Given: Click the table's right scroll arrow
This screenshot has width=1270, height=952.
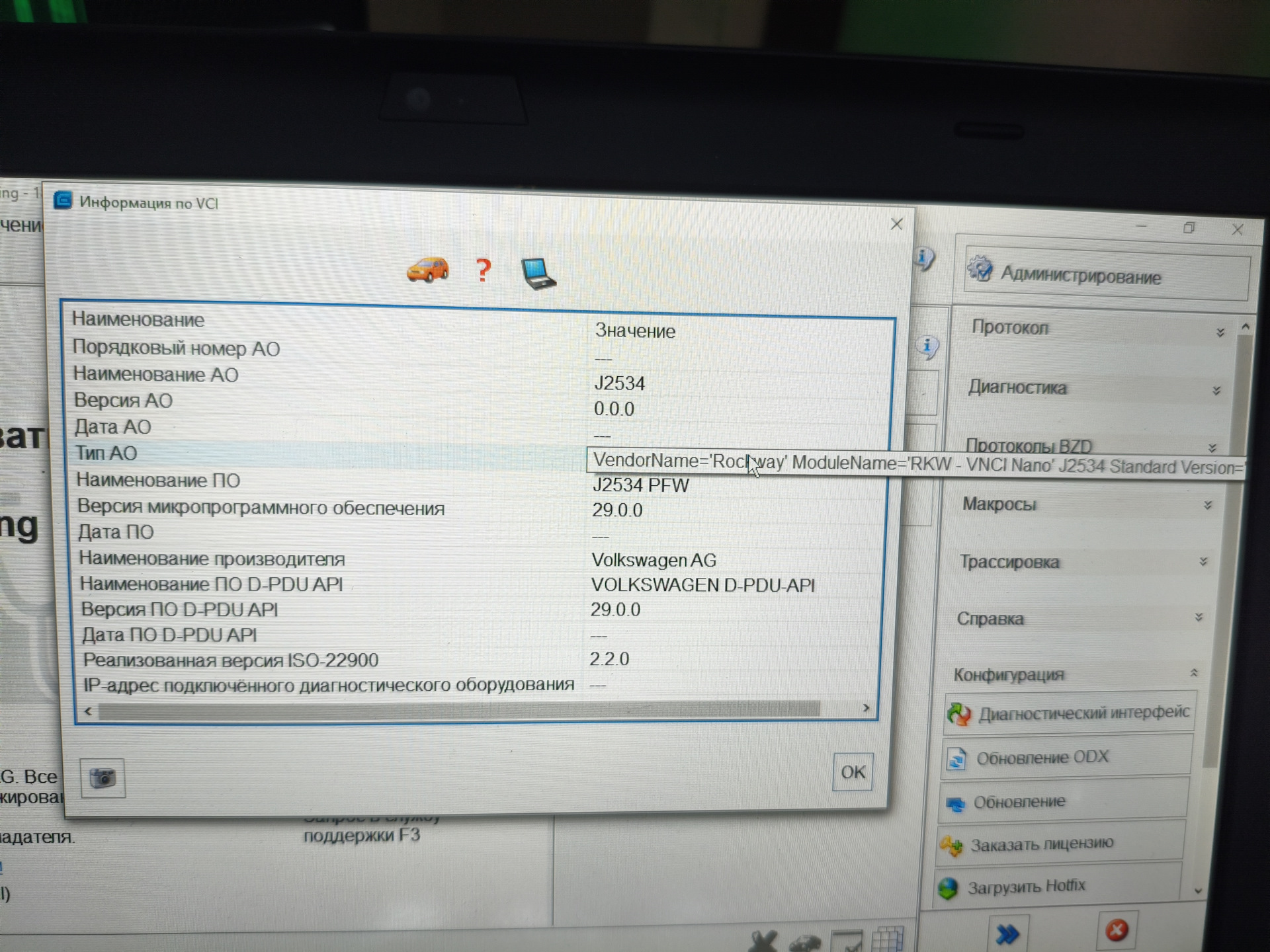Looking at the screenshot, I should (866, 708).
